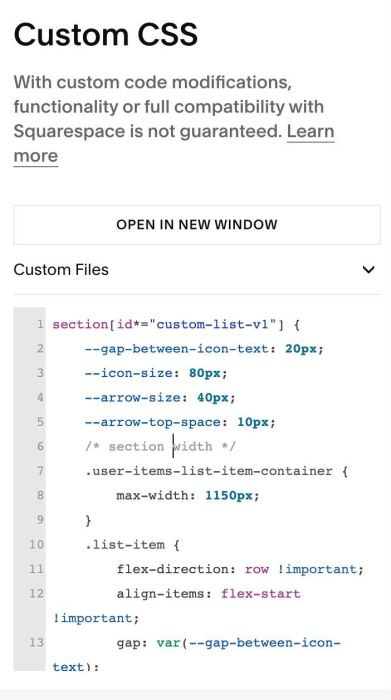Image resolution: width=391 pixels, height=700 pixels.
Task: Click the 'align-items: flex-start' line
Action: pyautogui.click(x=208, y=594)
